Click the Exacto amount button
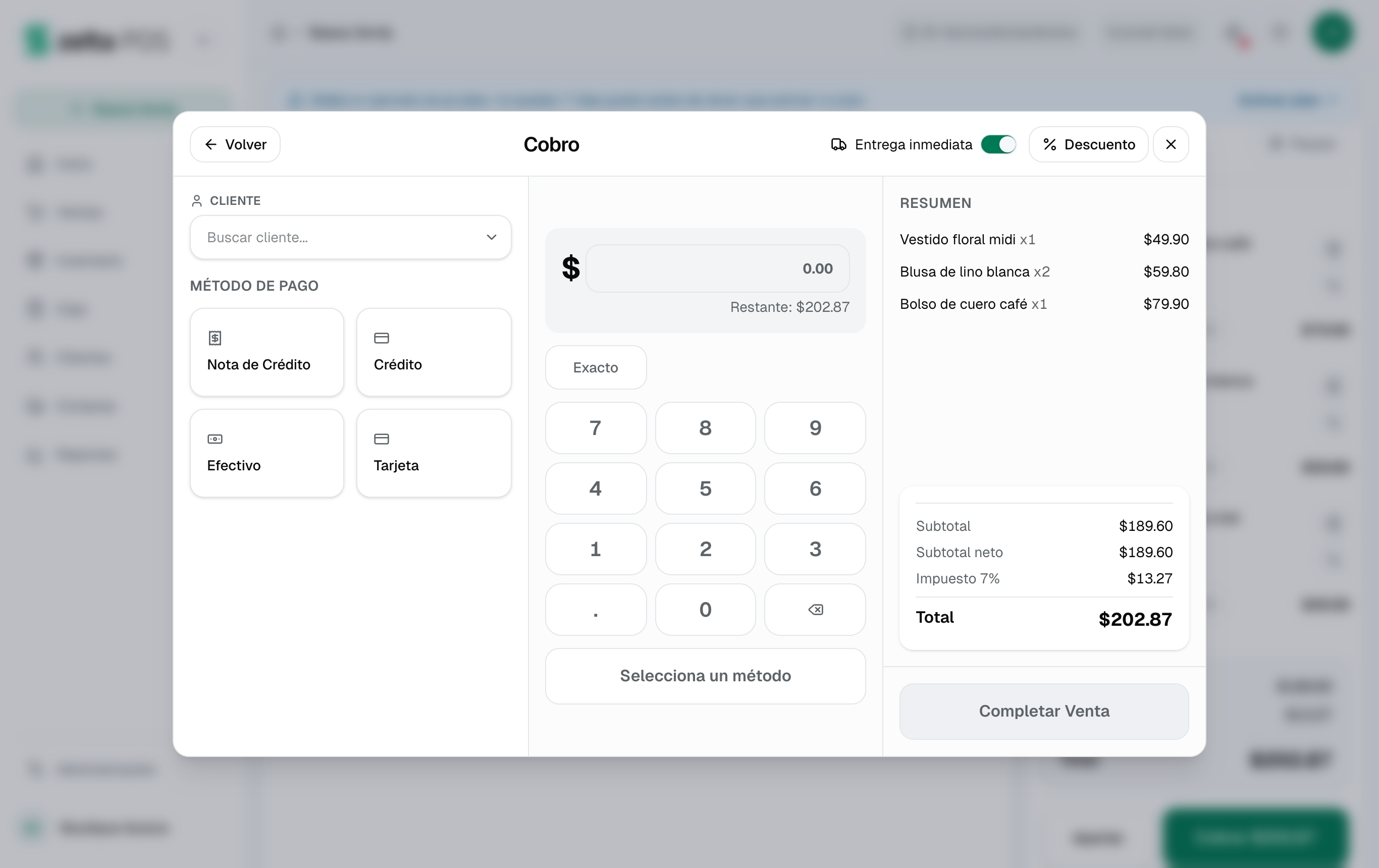Viewport: 1379px width, 868px height. (x=596, y=367)
